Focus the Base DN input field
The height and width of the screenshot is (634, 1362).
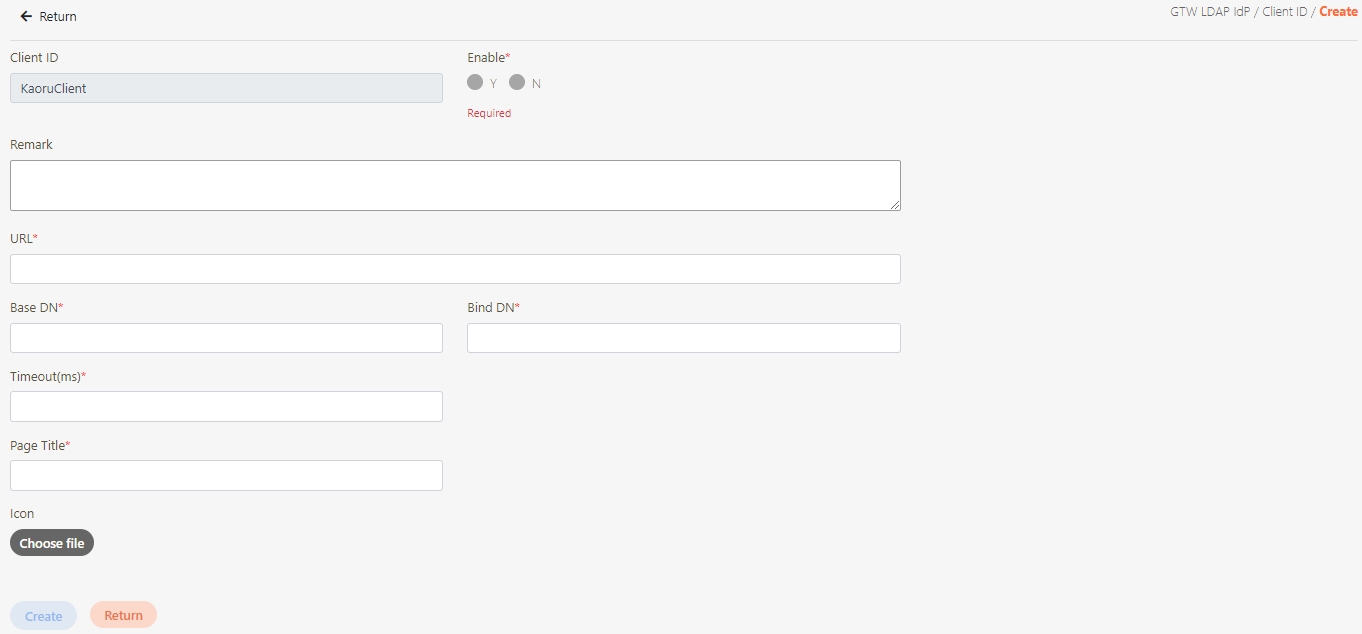tap(226, 338)
